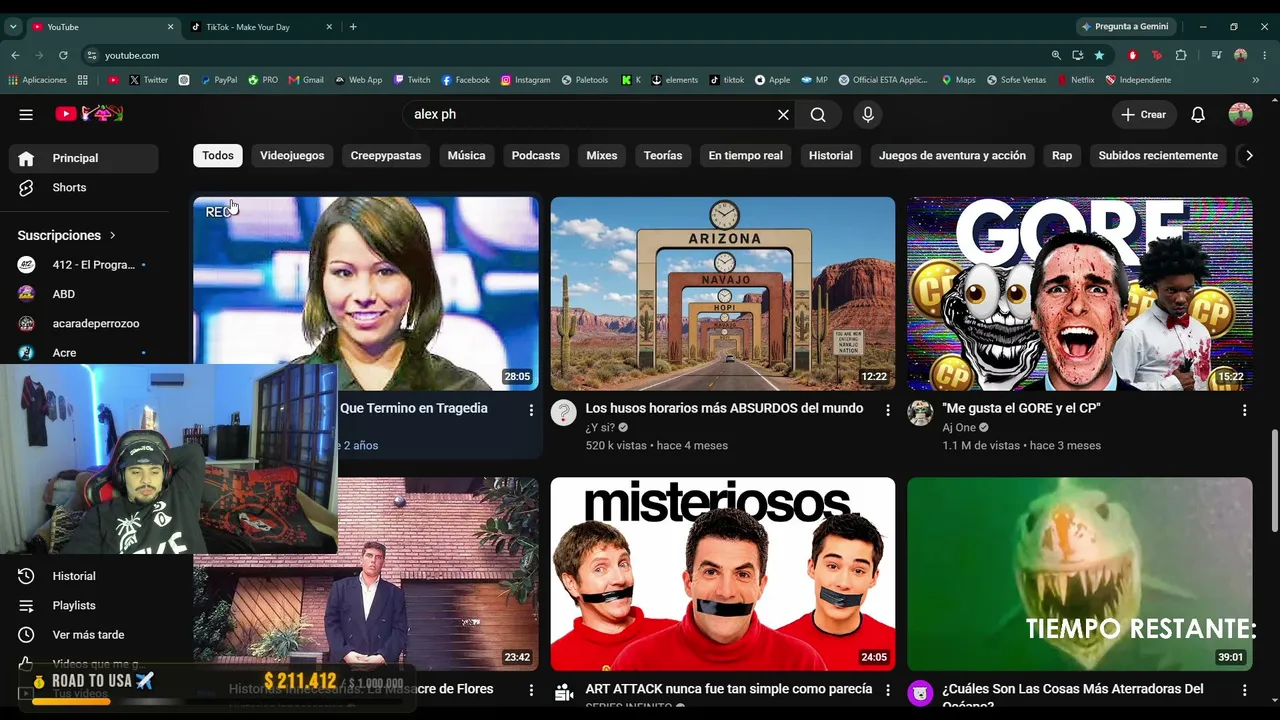Install YouTube app from address bar icon
Image resolution: width=1280 pixels, height=720 pixels.
(1077, 55)
